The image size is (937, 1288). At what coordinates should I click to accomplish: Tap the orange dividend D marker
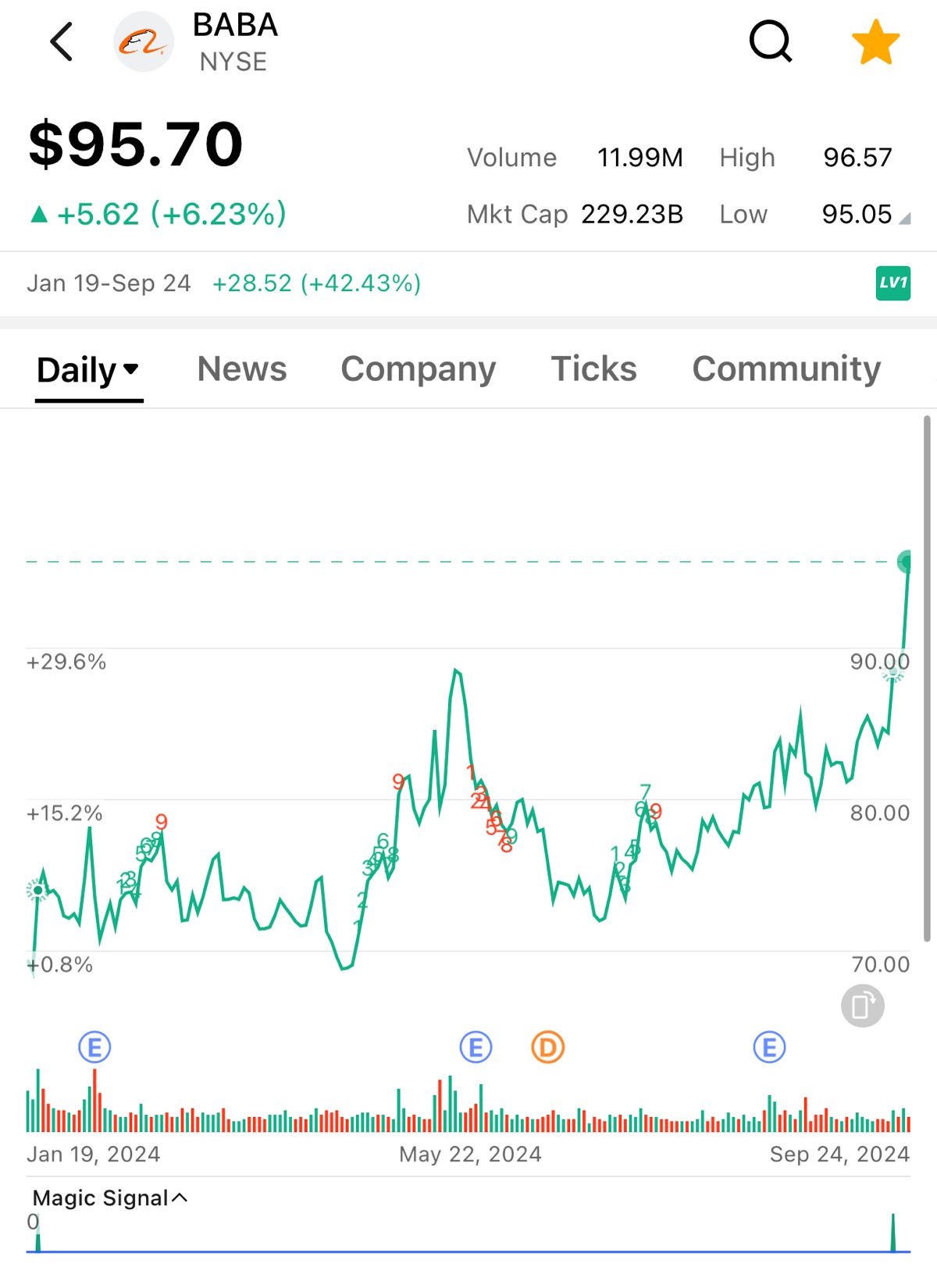click(x=547, y=1048)
